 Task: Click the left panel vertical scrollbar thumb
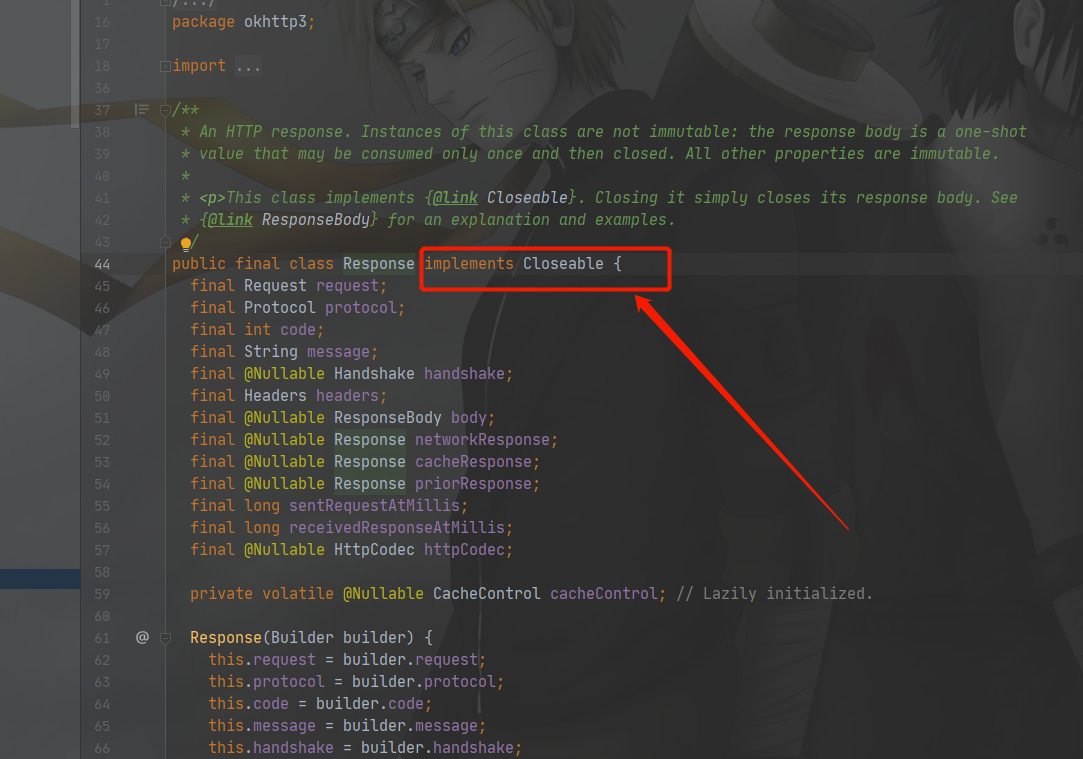[75, 64]
